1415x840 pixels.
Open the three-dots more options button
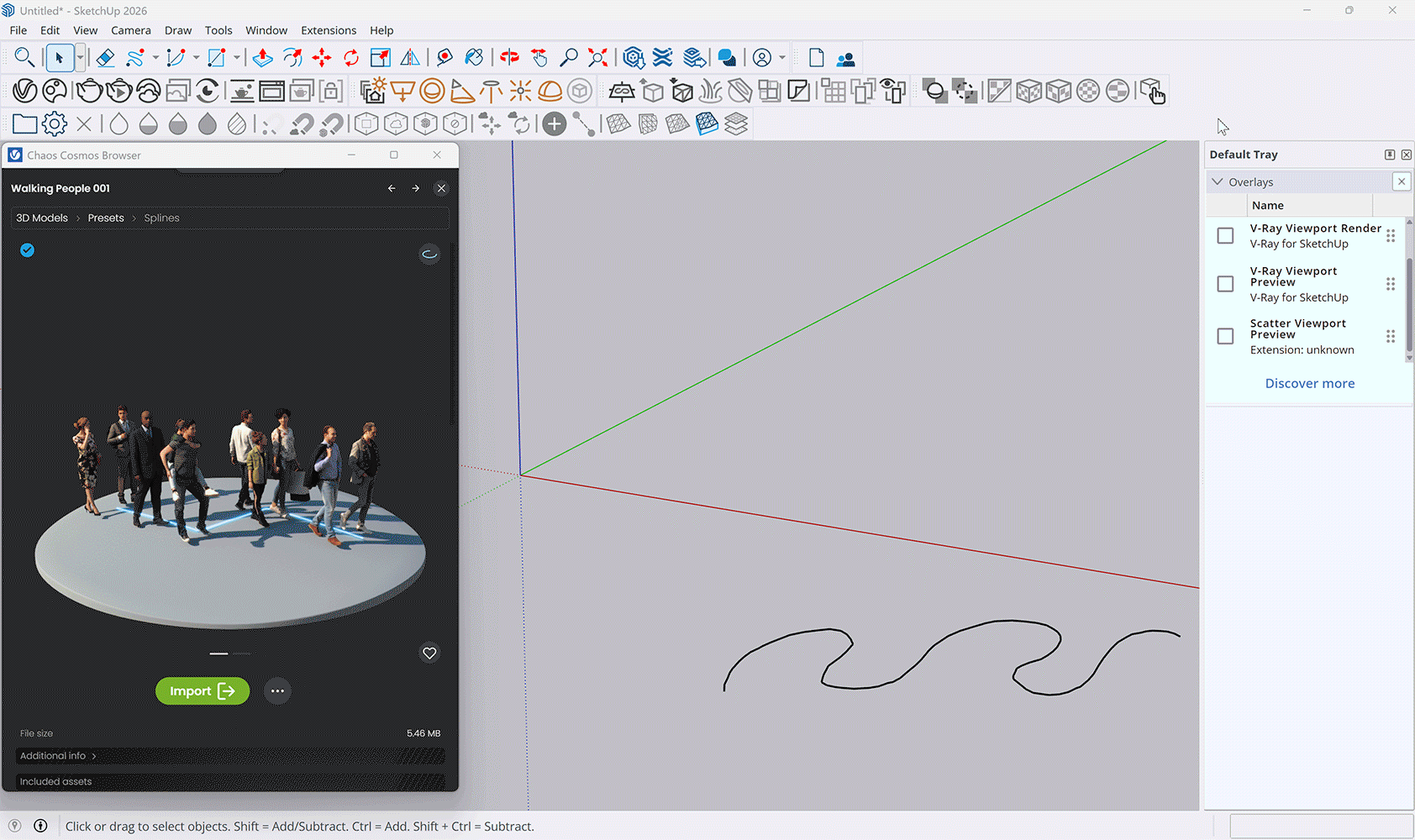pyautogui.click(x=277, y=690)
